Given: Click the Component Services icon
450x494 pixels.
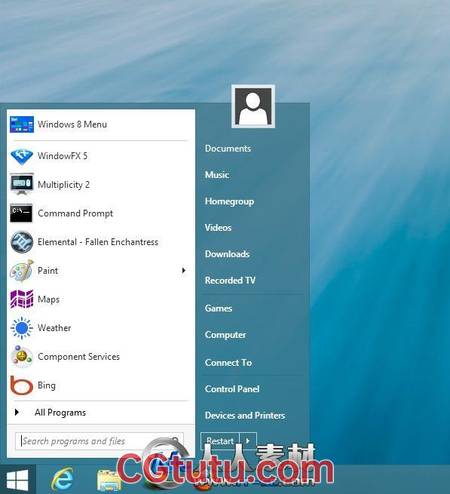Looking at the screenshot, I should point(22,357).
